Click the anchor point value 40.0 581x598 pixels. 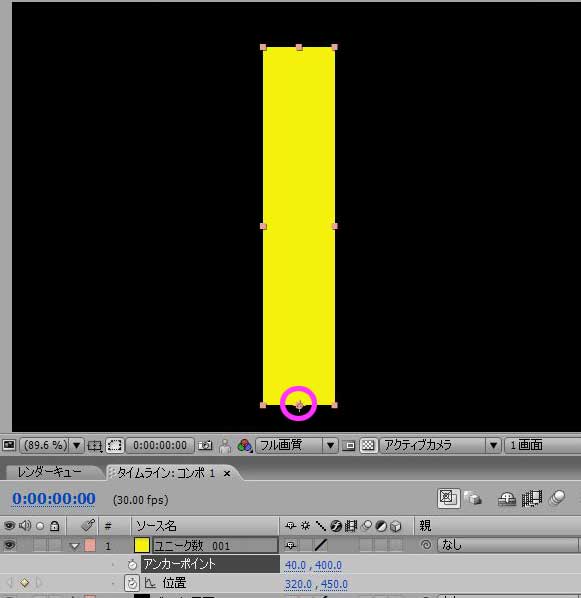295,565
